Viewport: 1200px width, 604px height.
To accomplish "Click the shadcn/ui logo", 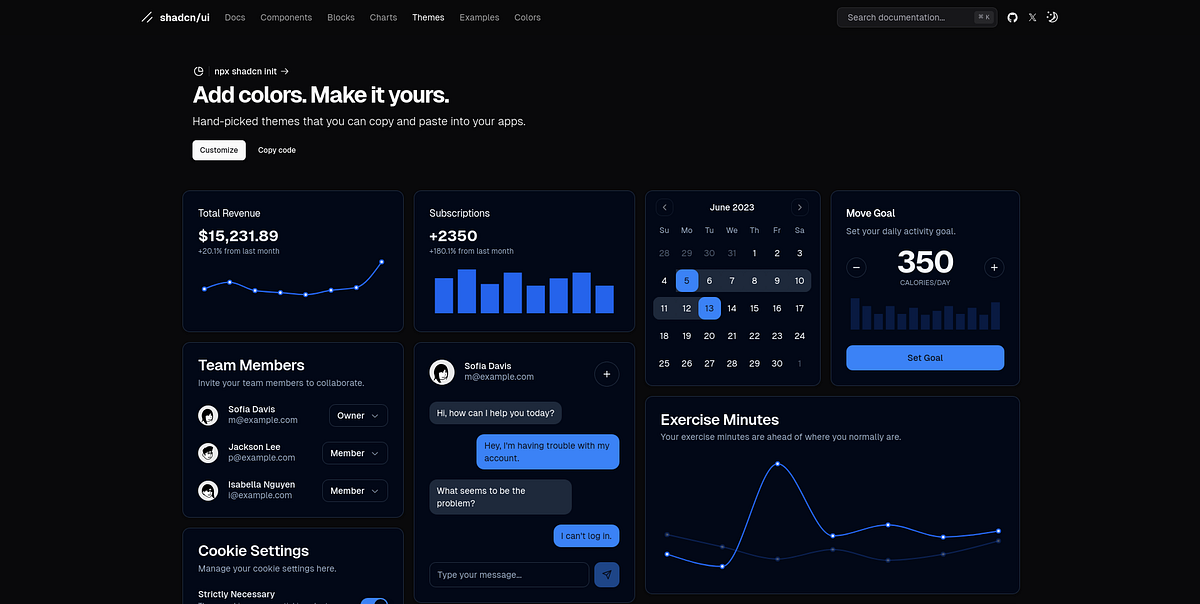I will (175, 17).
